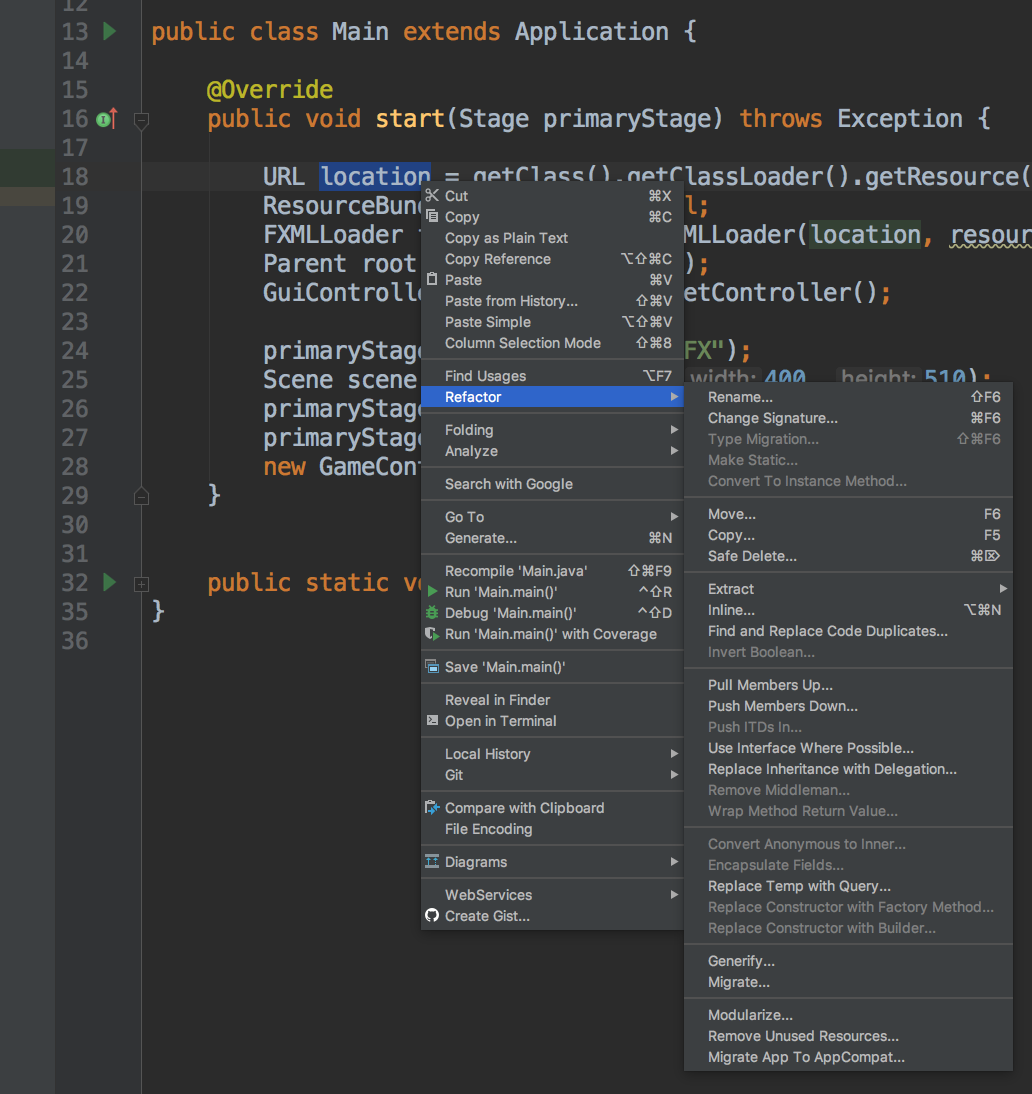Expand the Local History submenu
Screen dimensions: 1032x1094
(x=552, y=754)
